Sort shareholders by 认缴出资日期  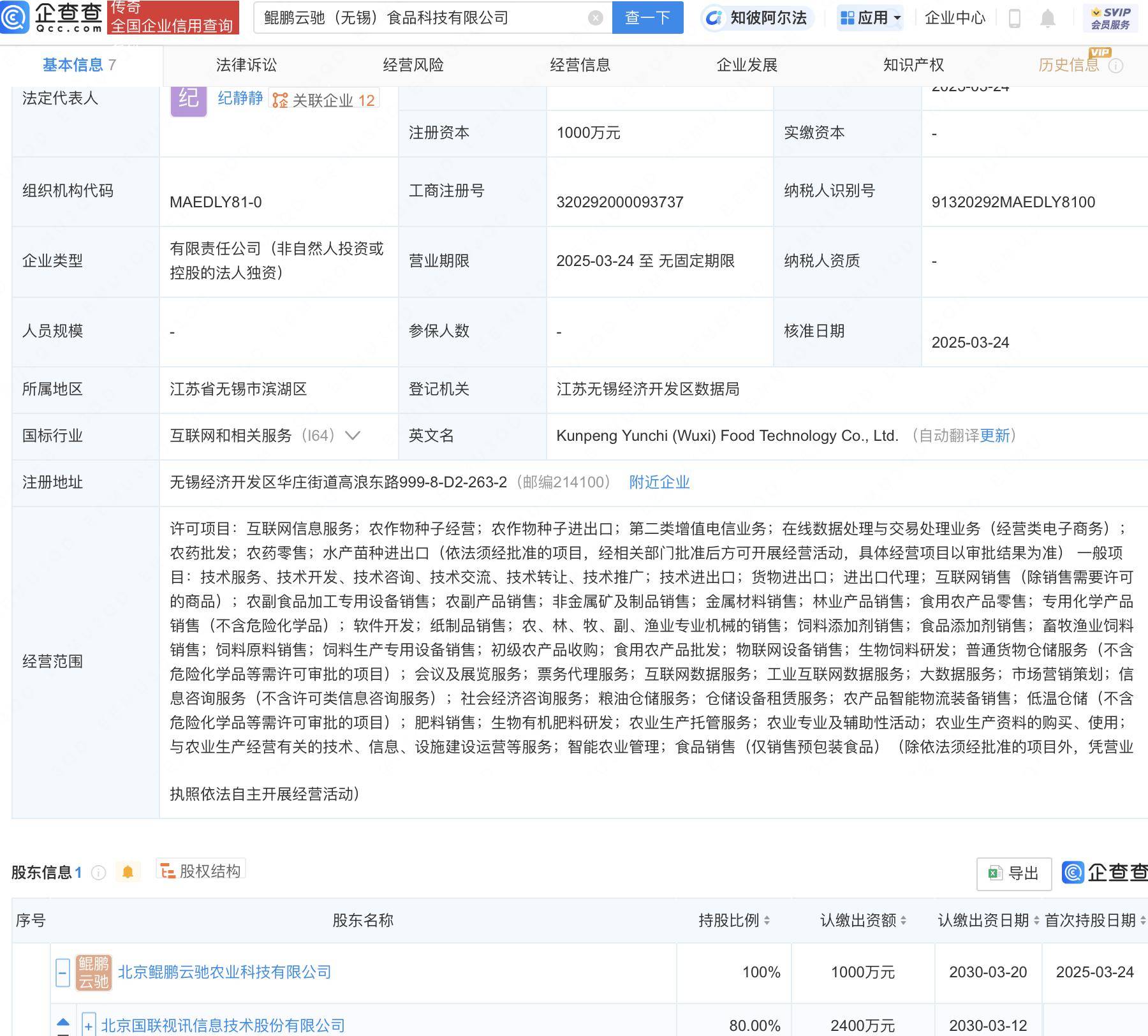click(1036, 921)
